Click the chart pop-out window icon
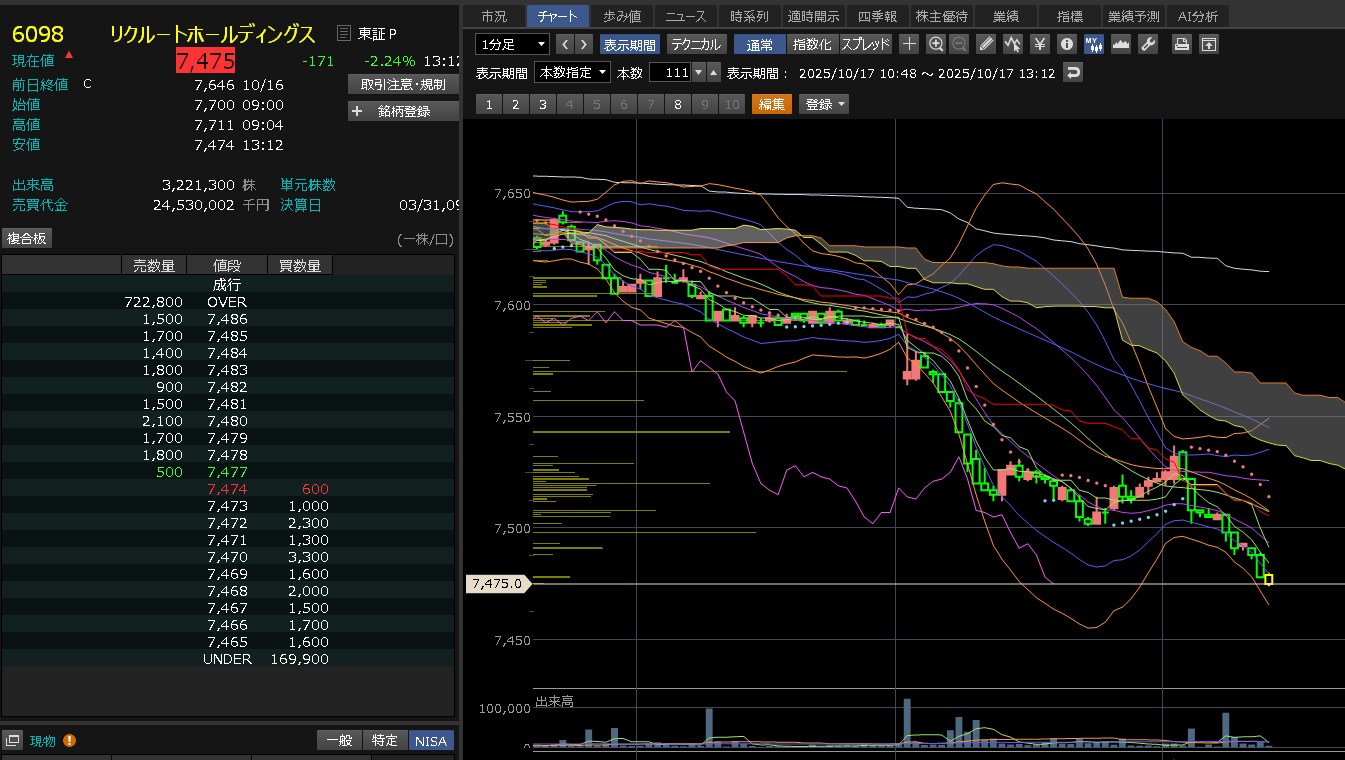The width and height of the screenshot is (1345, 760). pyautogui.click(x=1209, y=44)
